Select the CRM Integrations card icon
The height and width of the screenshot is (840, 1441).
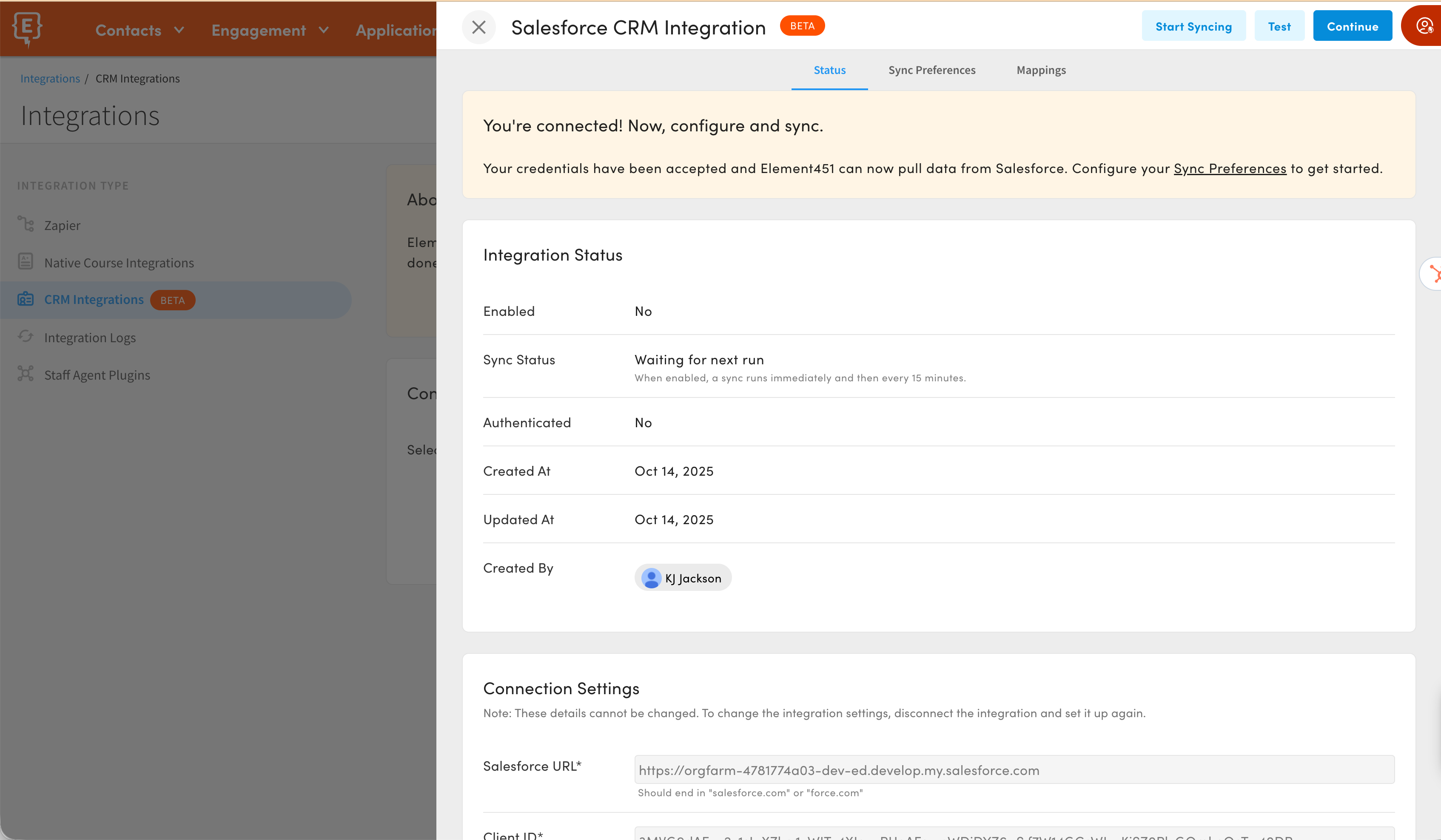pos(25,299)
